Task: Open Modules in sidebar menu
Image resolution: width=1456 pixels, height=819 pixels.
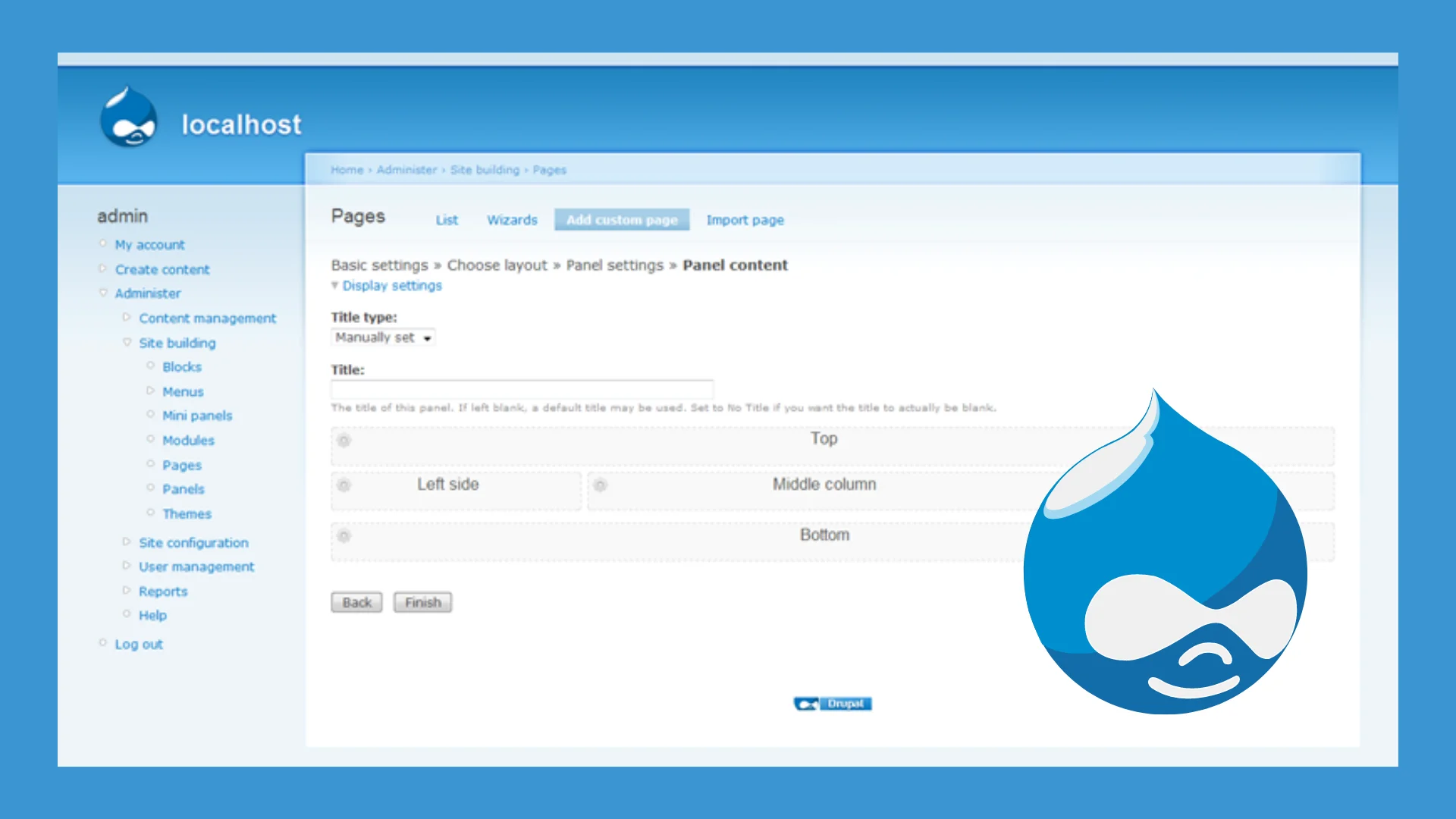Action: [188, 440]
